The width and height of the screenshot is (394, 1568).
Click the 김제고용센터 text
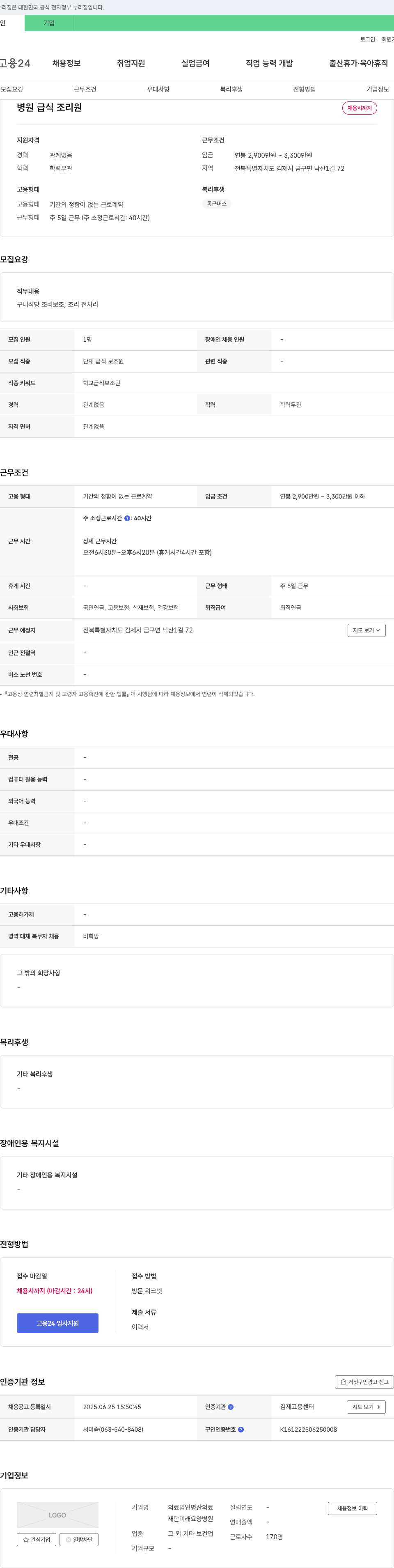297,1407
